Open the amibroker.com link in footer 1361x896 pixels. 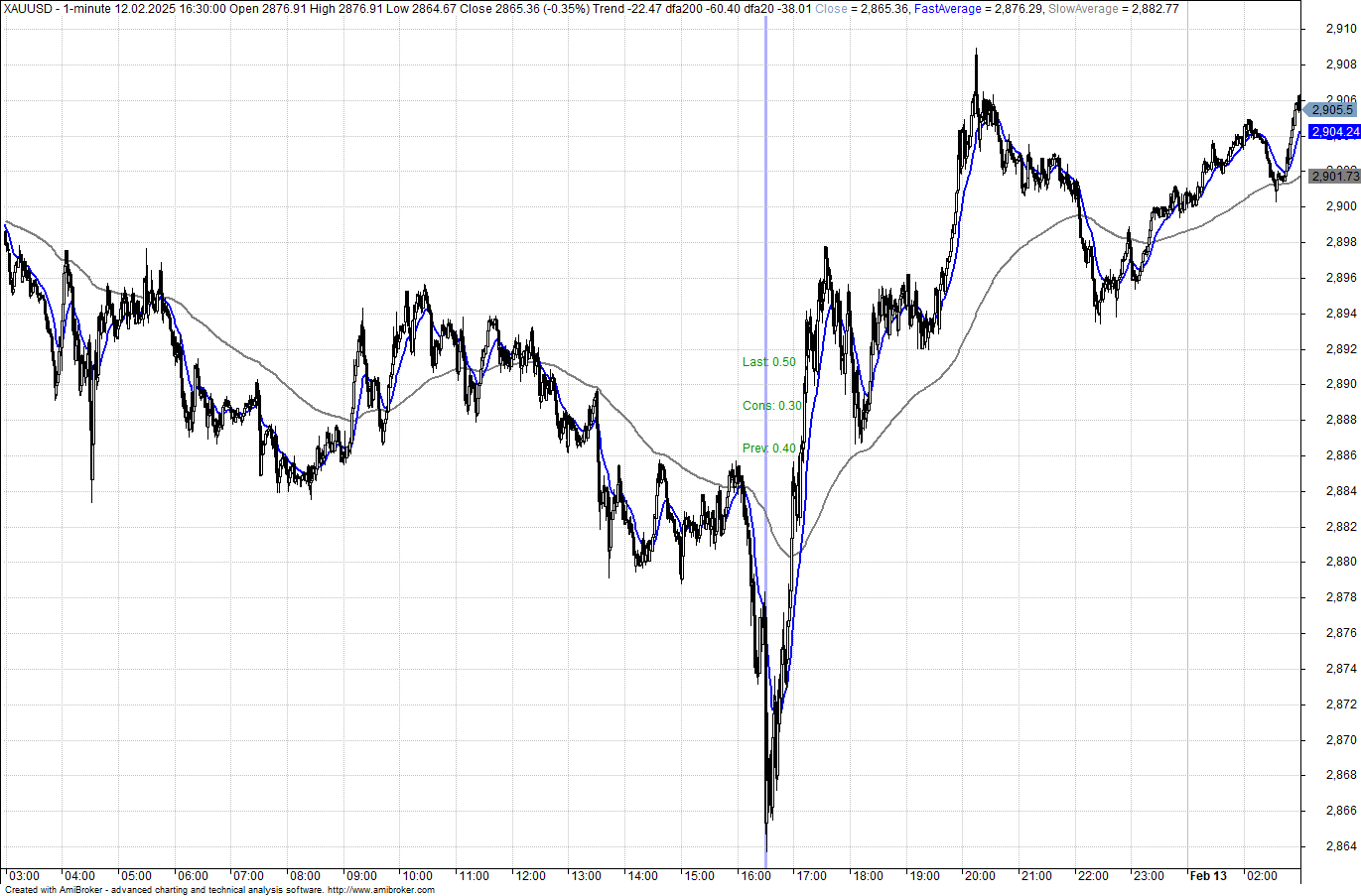coord(380,890)
